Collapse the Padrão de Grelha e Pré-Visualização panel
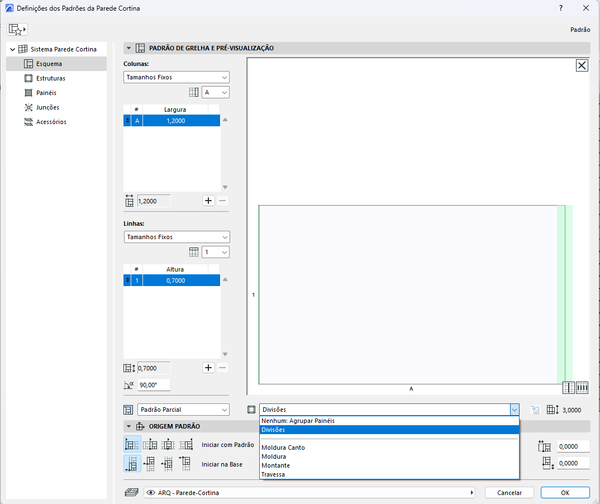 [x=129, y=48]
